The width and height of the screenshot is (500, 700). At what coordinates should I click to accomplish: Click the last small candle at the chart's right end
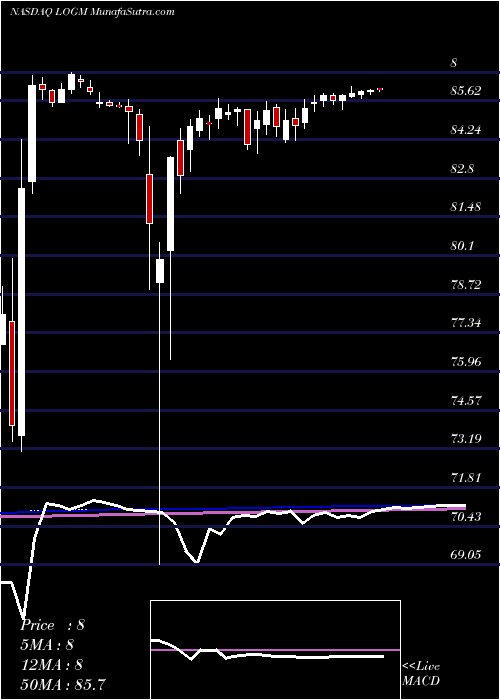pos(380,89)
